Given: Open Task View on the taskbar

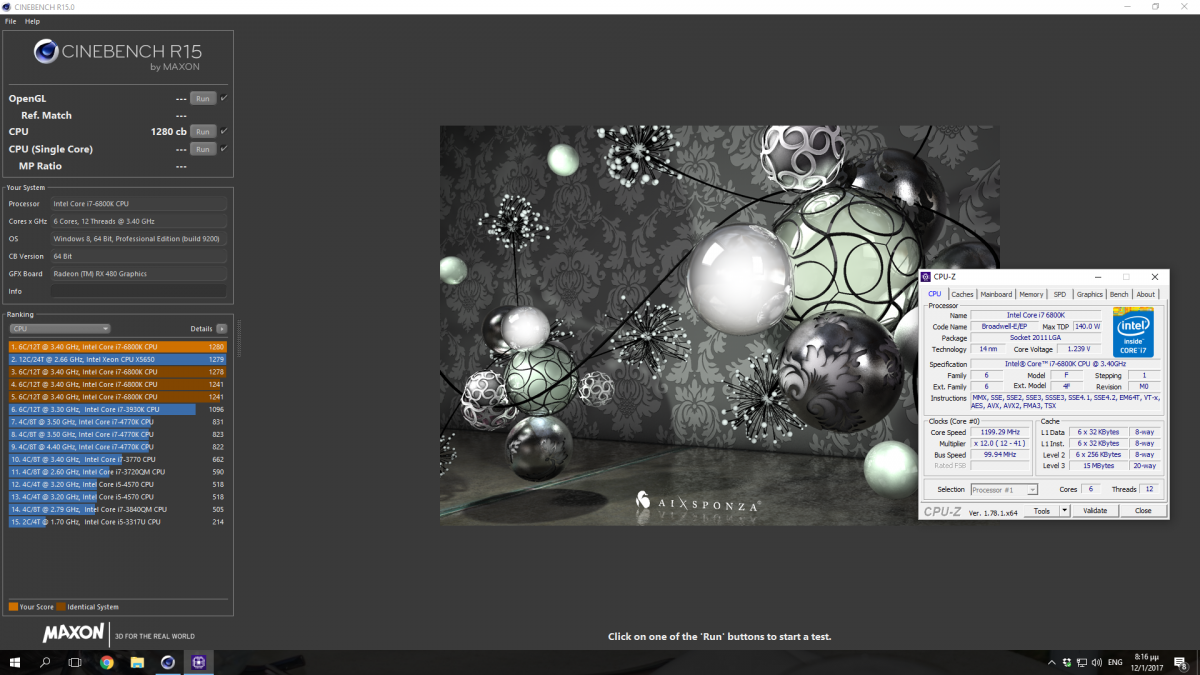Looking at the screenshot, I should click(75, 662).
